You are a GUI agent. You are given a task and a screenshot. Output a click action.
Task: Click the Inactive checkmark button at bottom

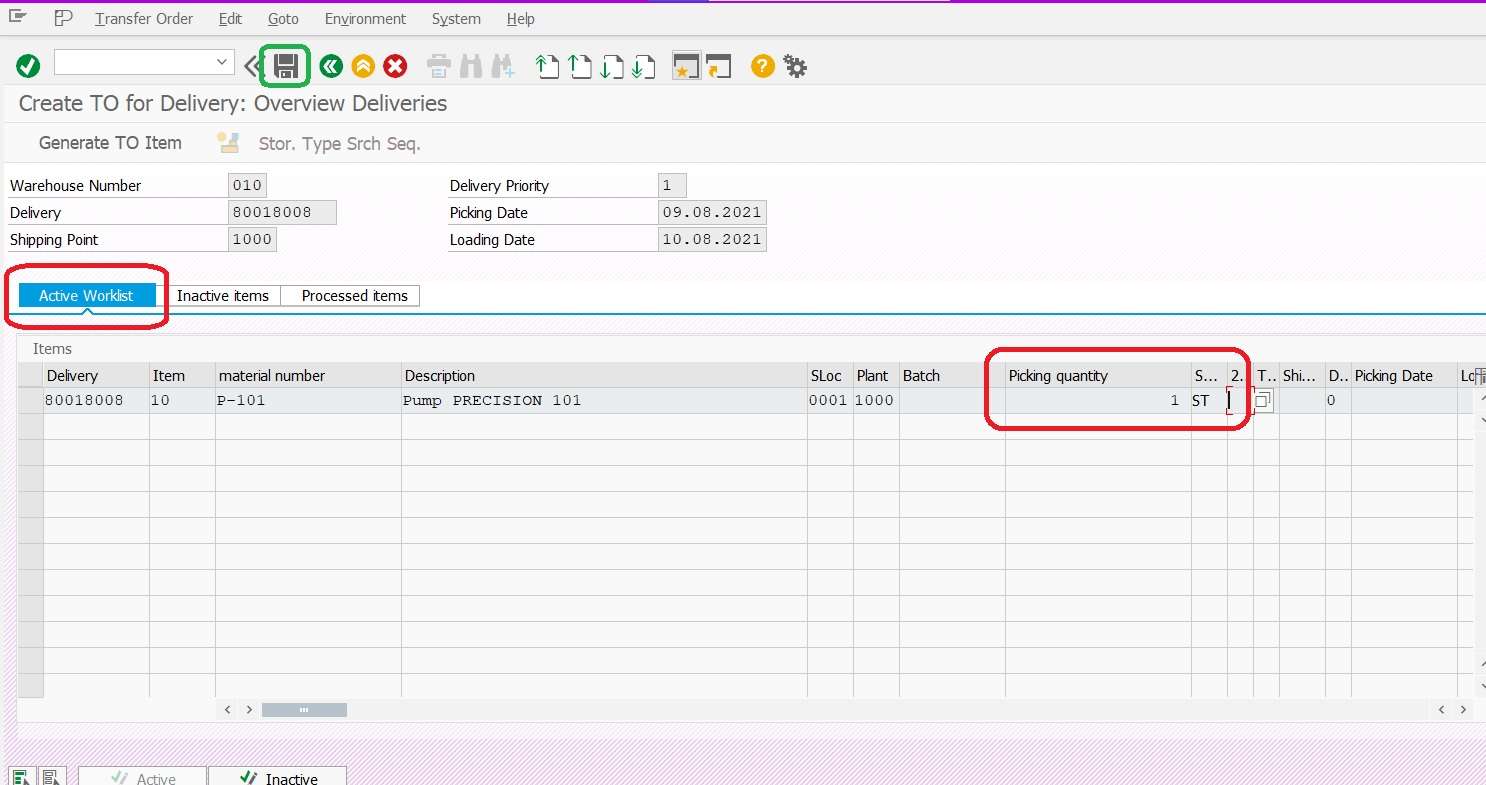point(277,778)
